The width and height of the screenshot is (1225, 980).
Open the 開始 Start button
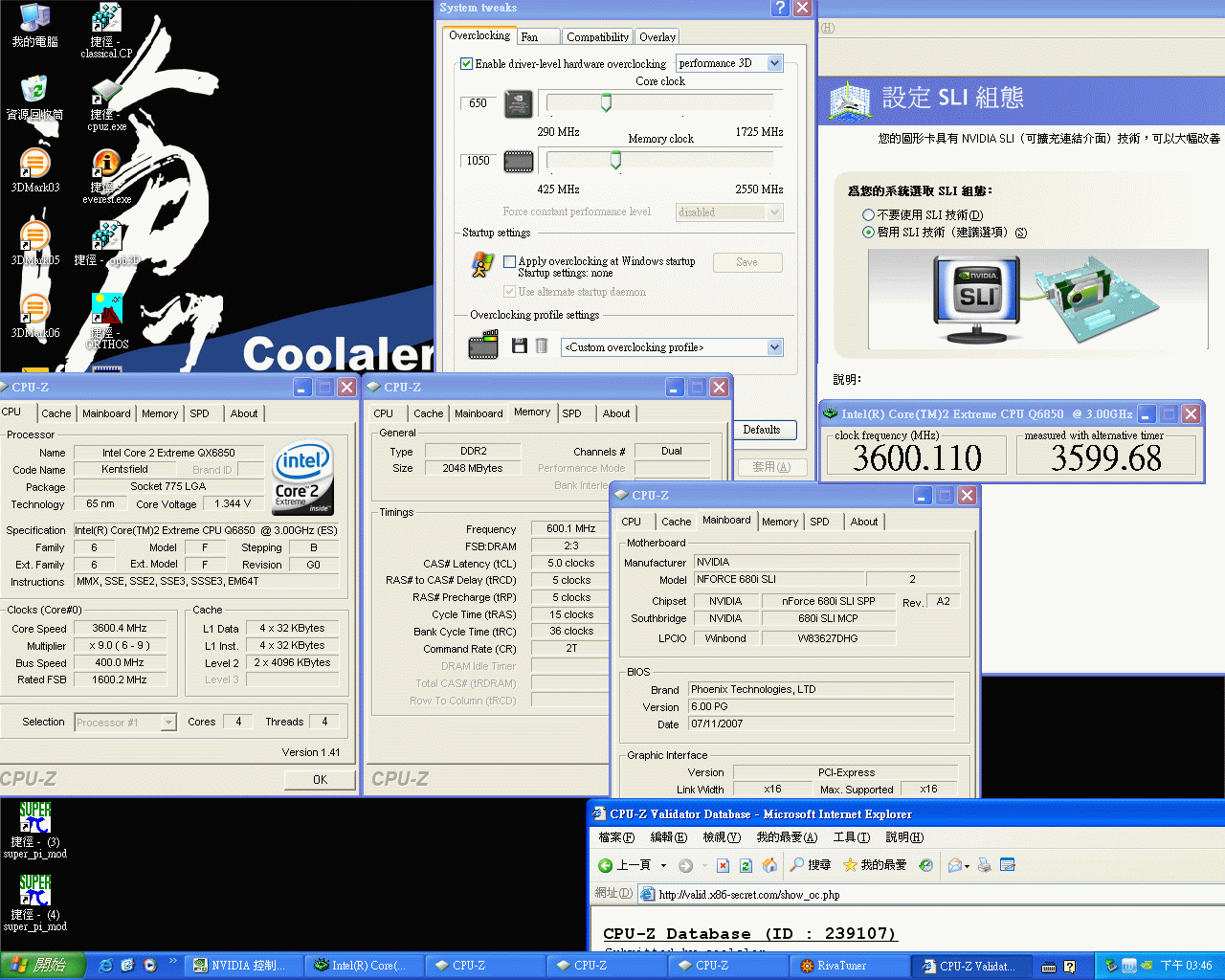(43, 966)
